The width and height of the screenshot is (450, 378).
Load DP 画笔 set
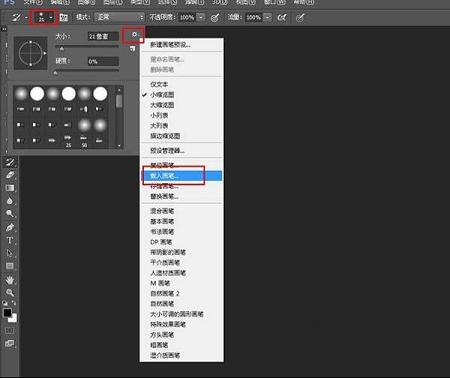(x=161, y=242)
